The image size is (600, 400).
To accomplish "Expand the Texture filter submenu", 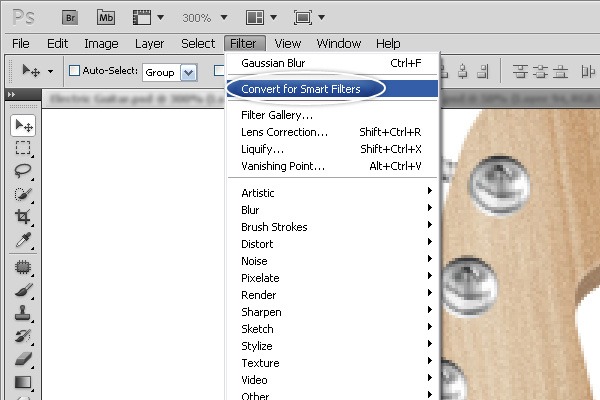I will pyautogui.click(x=332, y=363).
